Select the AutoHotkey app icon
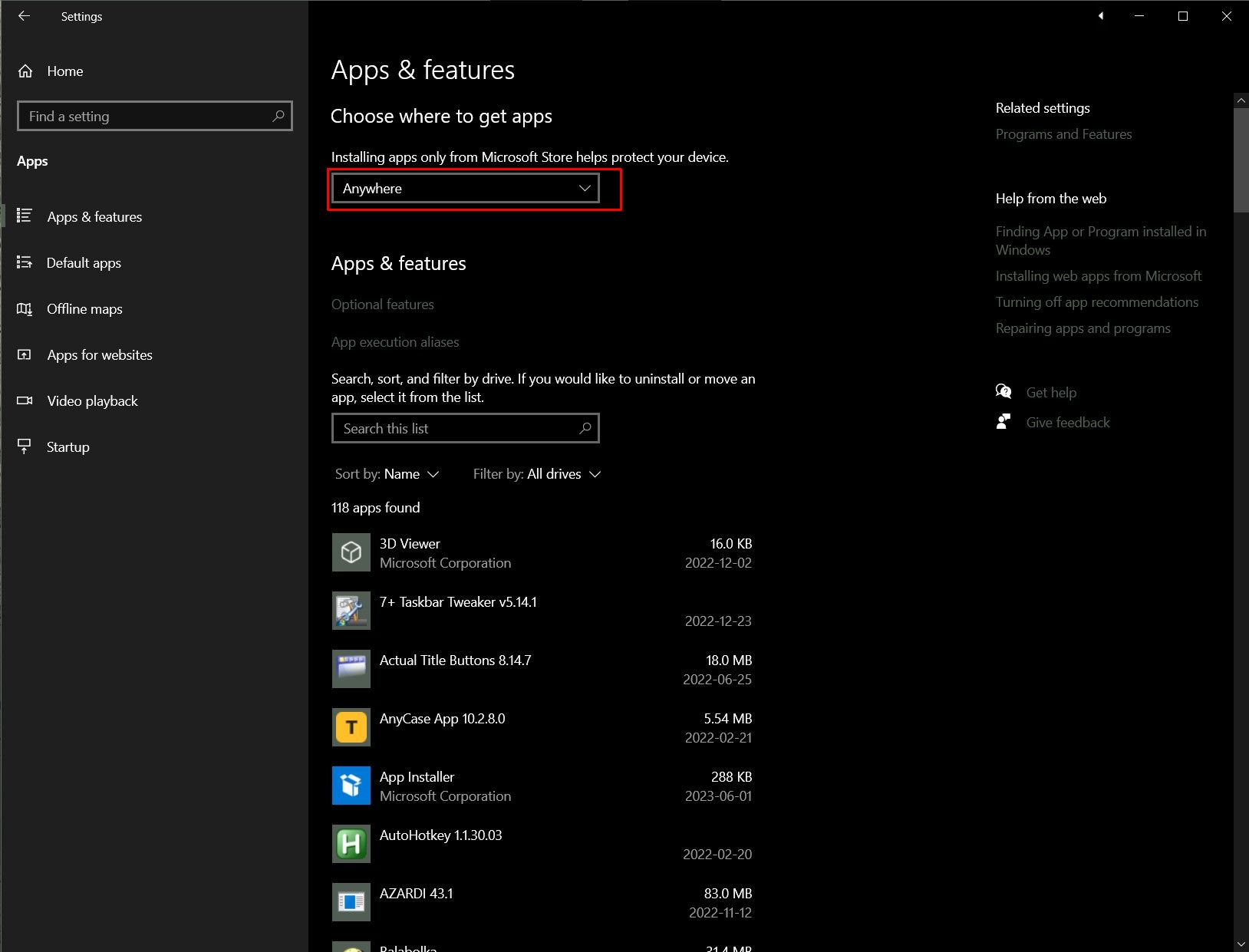Viewport: 1249px width, 952px height. pos(351,844)
